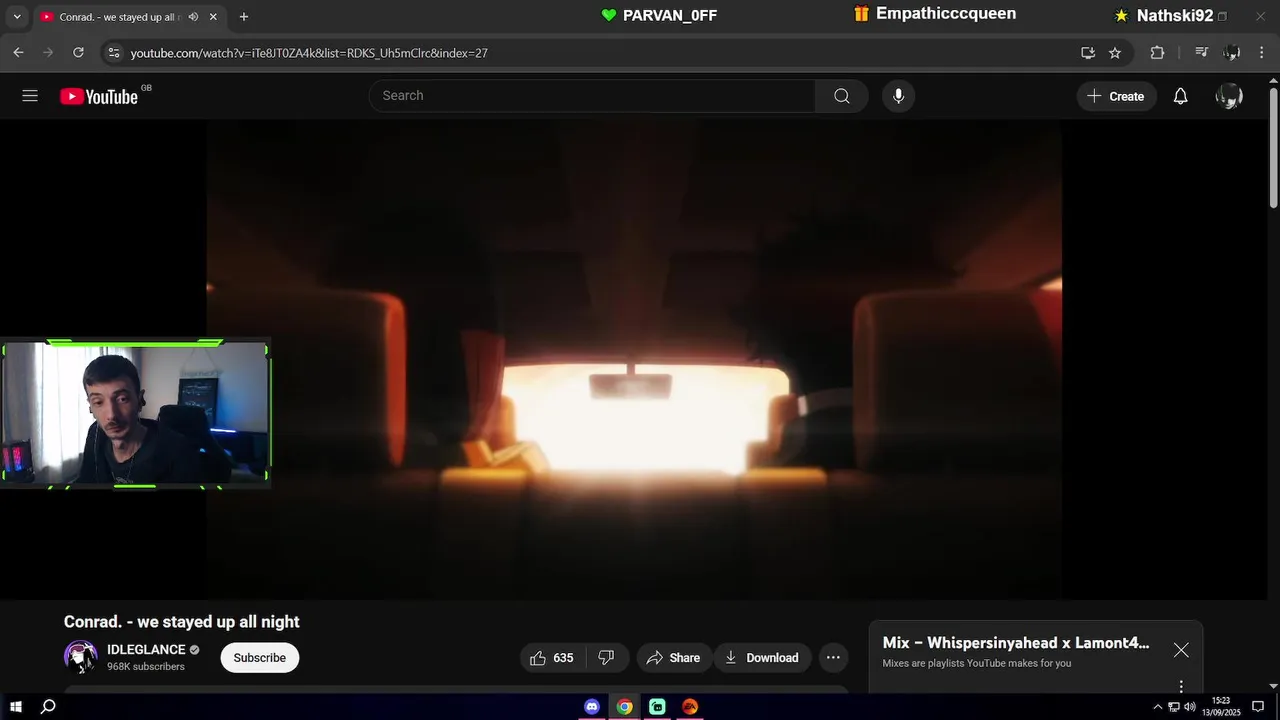Open Discord from taskbar

tap(592, 707)
